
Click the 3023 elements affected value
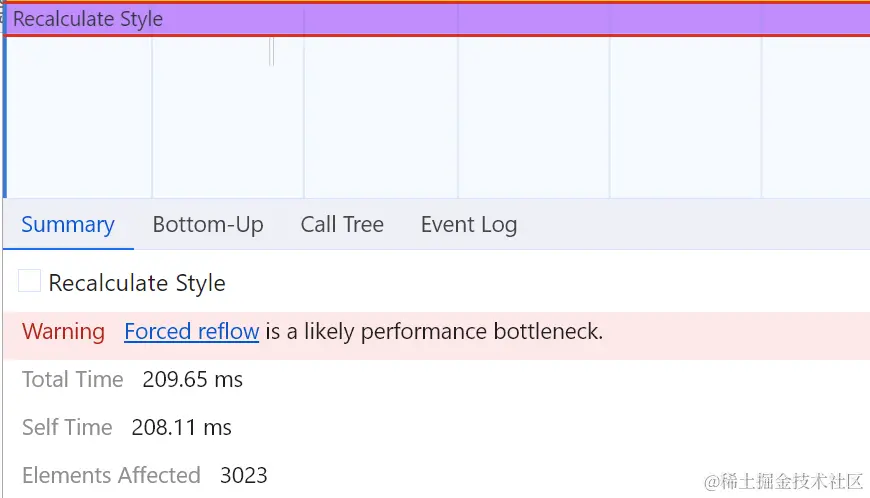pos(244,475)
